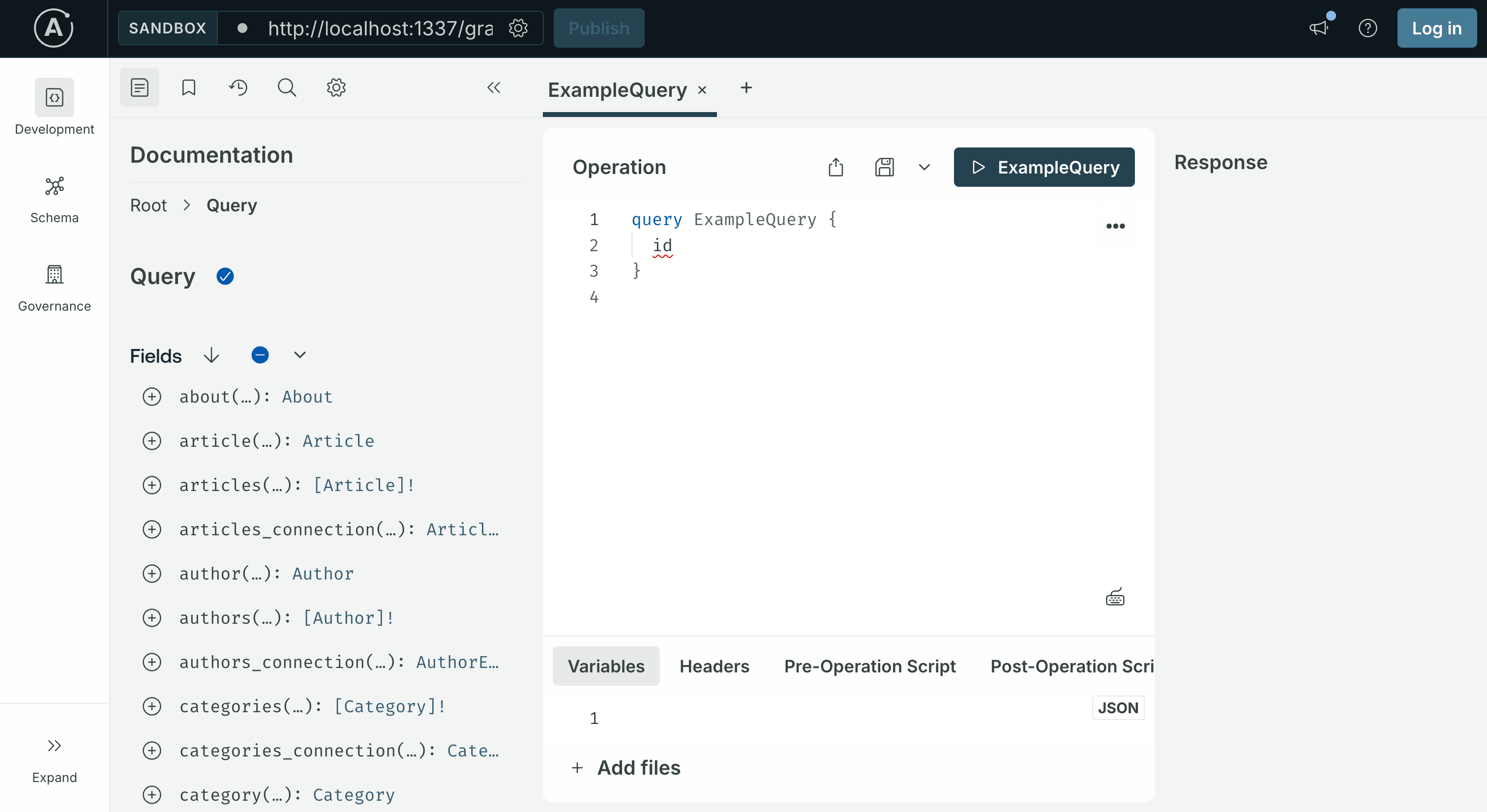This screenshot has height=812, width=1487.
Task: Sort the Fields list with arrow
Action: pos(211,355)
